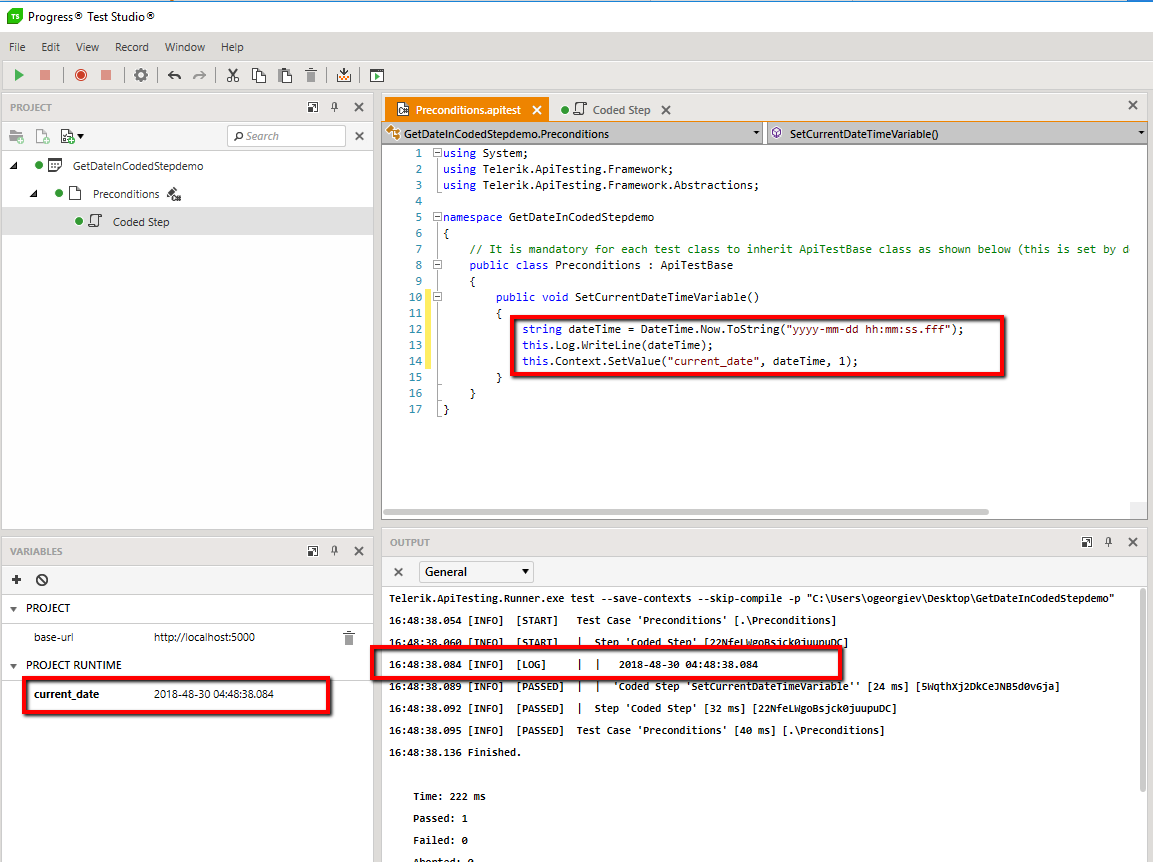Screen dimensions: 1153x862
Task: Open settings via the gear icon
Action: point(141,75)
